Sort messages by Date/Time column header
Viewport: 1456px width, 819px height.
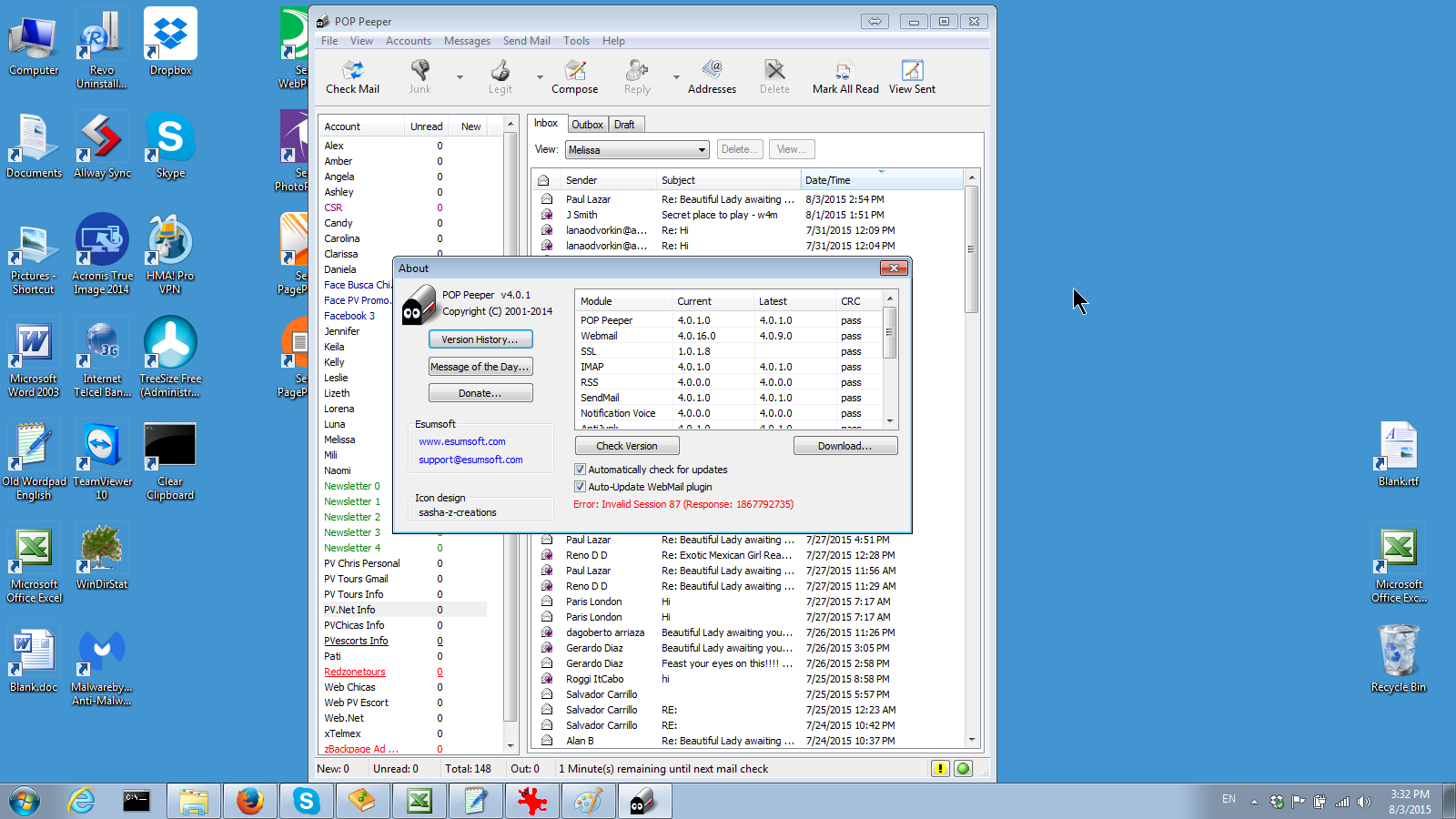[881, 180]
